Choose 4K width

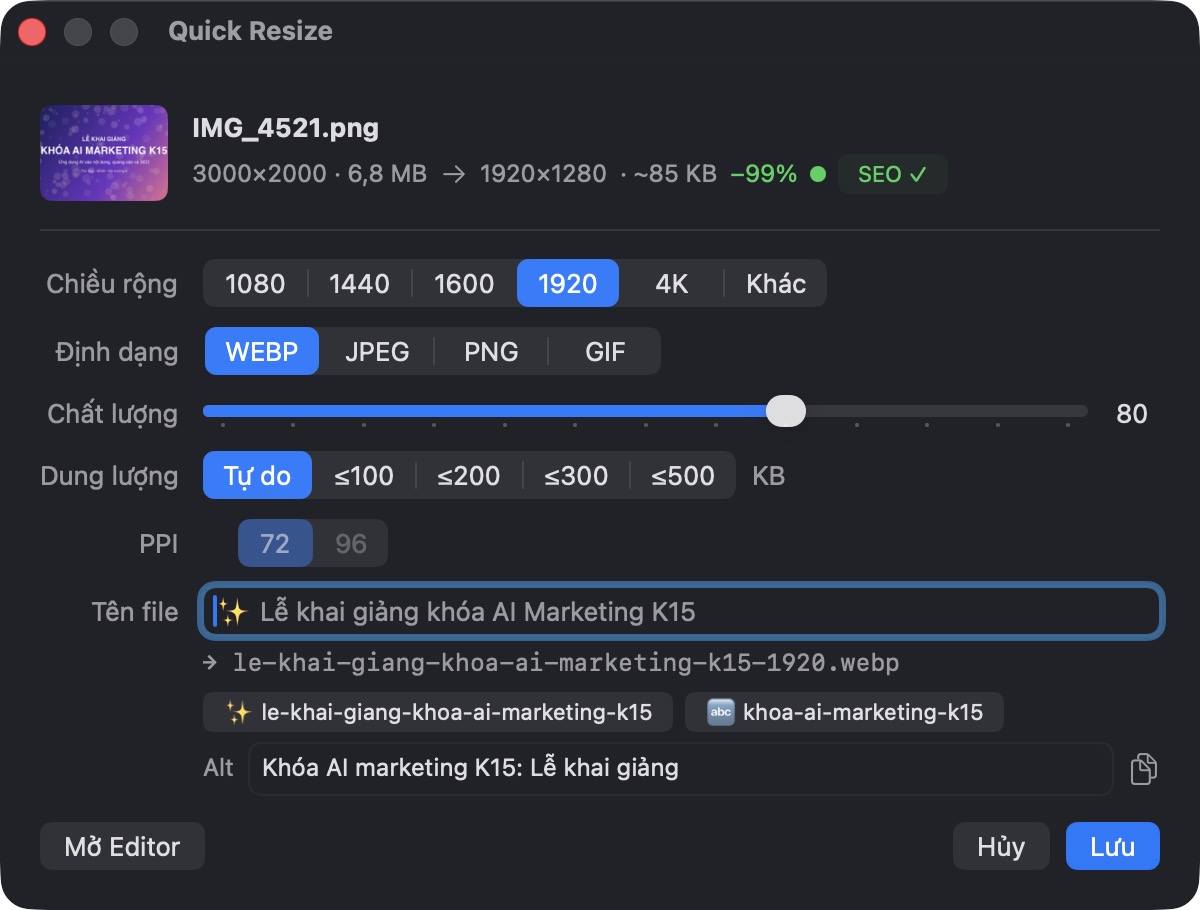pos(672,284)
